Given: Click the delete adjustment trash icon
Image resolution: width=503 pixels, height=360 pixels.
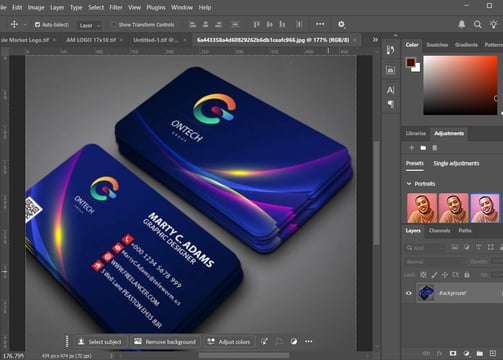Looking at the screenshot, I should pos(434,148).
